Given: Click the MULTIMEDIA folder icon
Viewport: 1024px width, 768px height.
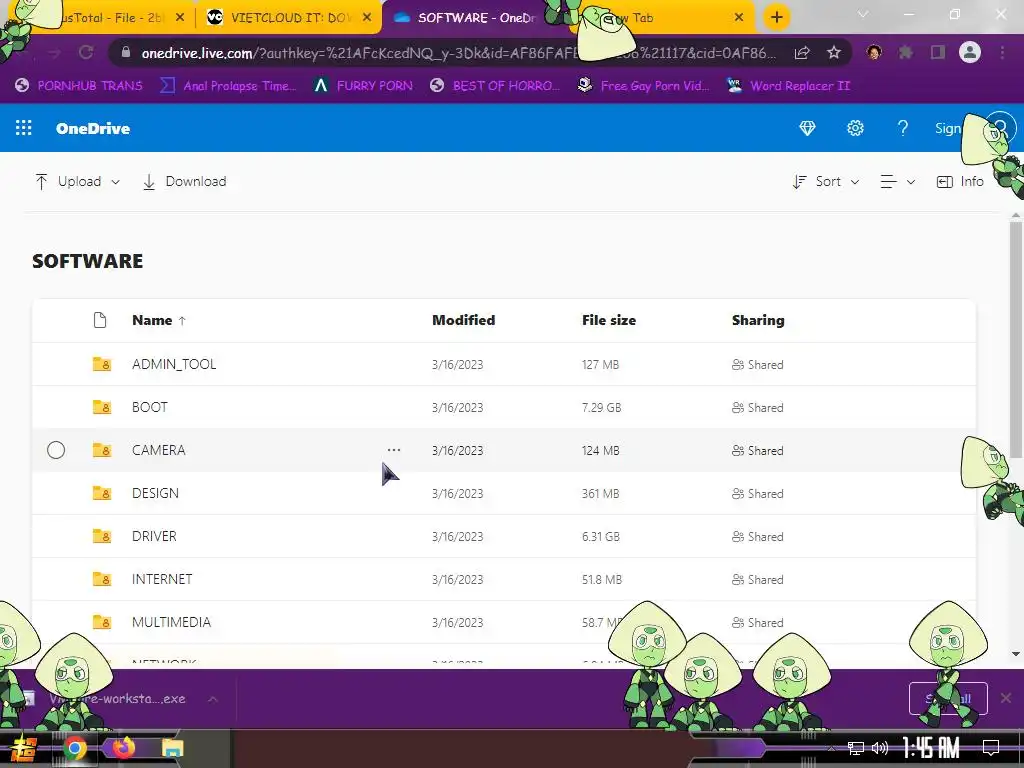Looking at the screenshot, I should (x=101, y=622).
